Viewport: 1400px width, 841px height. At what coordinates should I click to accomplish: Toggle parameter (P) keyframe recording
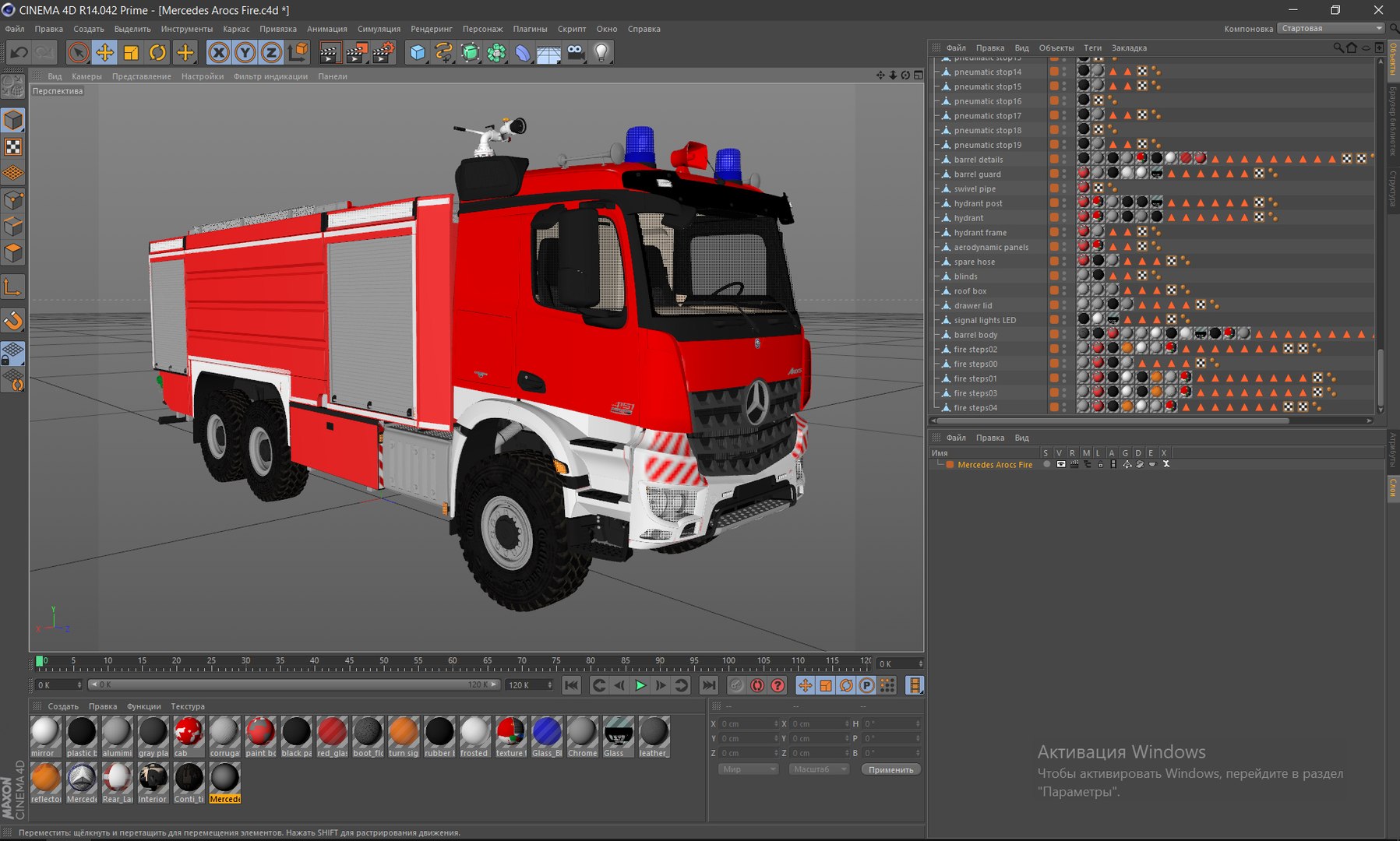click(866, 685)
